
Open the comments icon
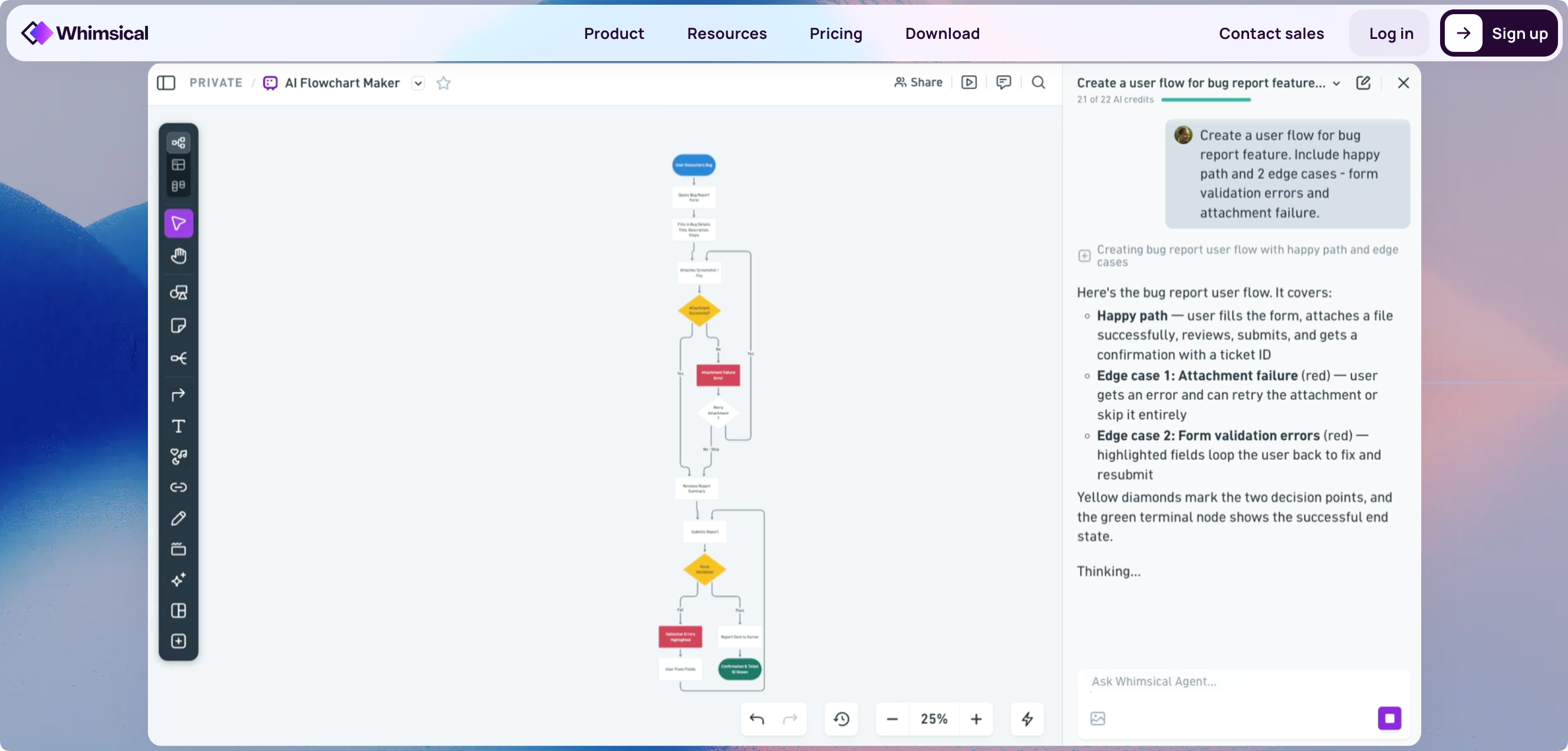pyautogui.click(x=1004, y=82)
